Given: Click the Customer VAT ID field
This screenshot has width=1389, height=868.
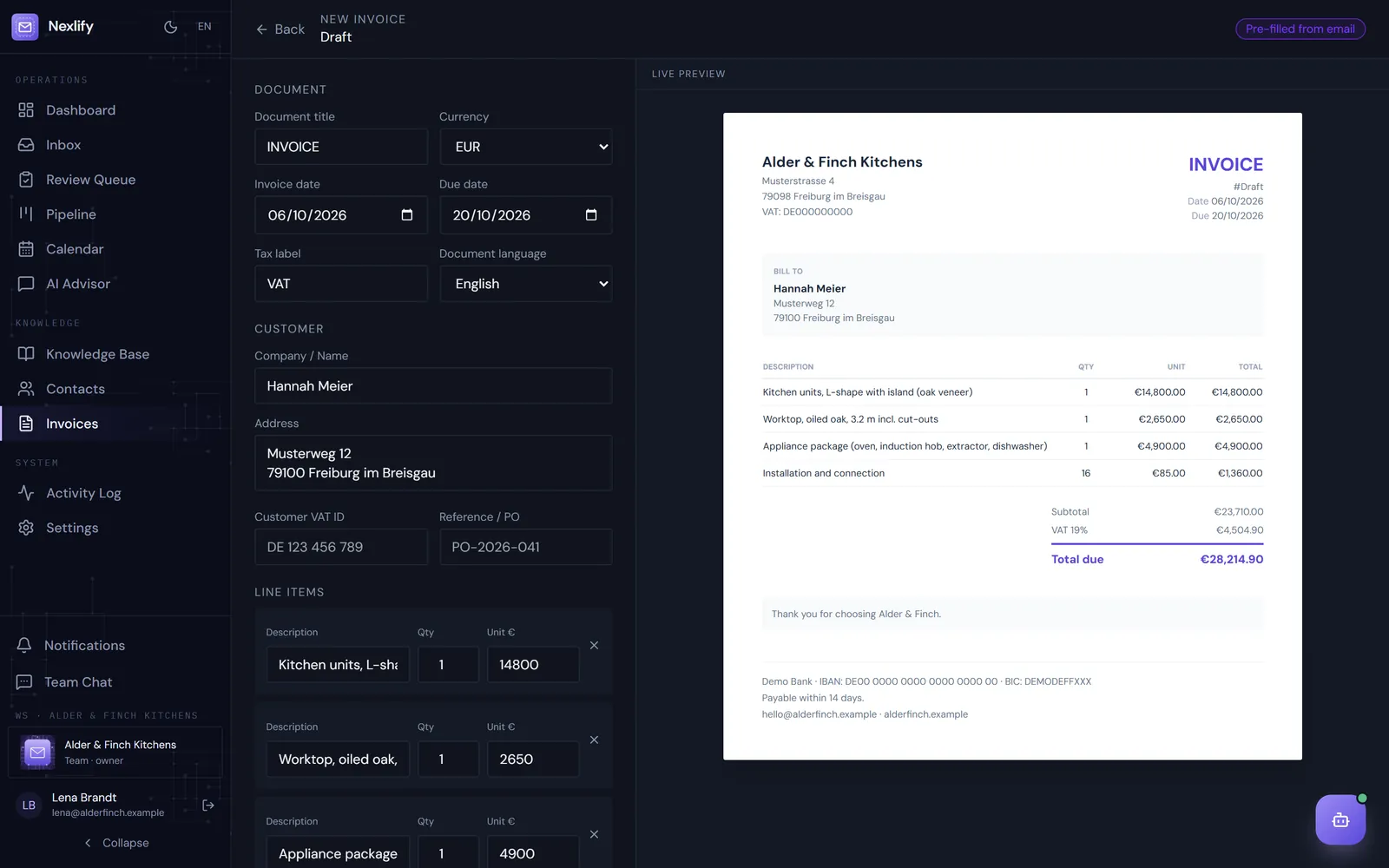Looking at the screenshot, I should pyautogui.click(x=341, y=547).
